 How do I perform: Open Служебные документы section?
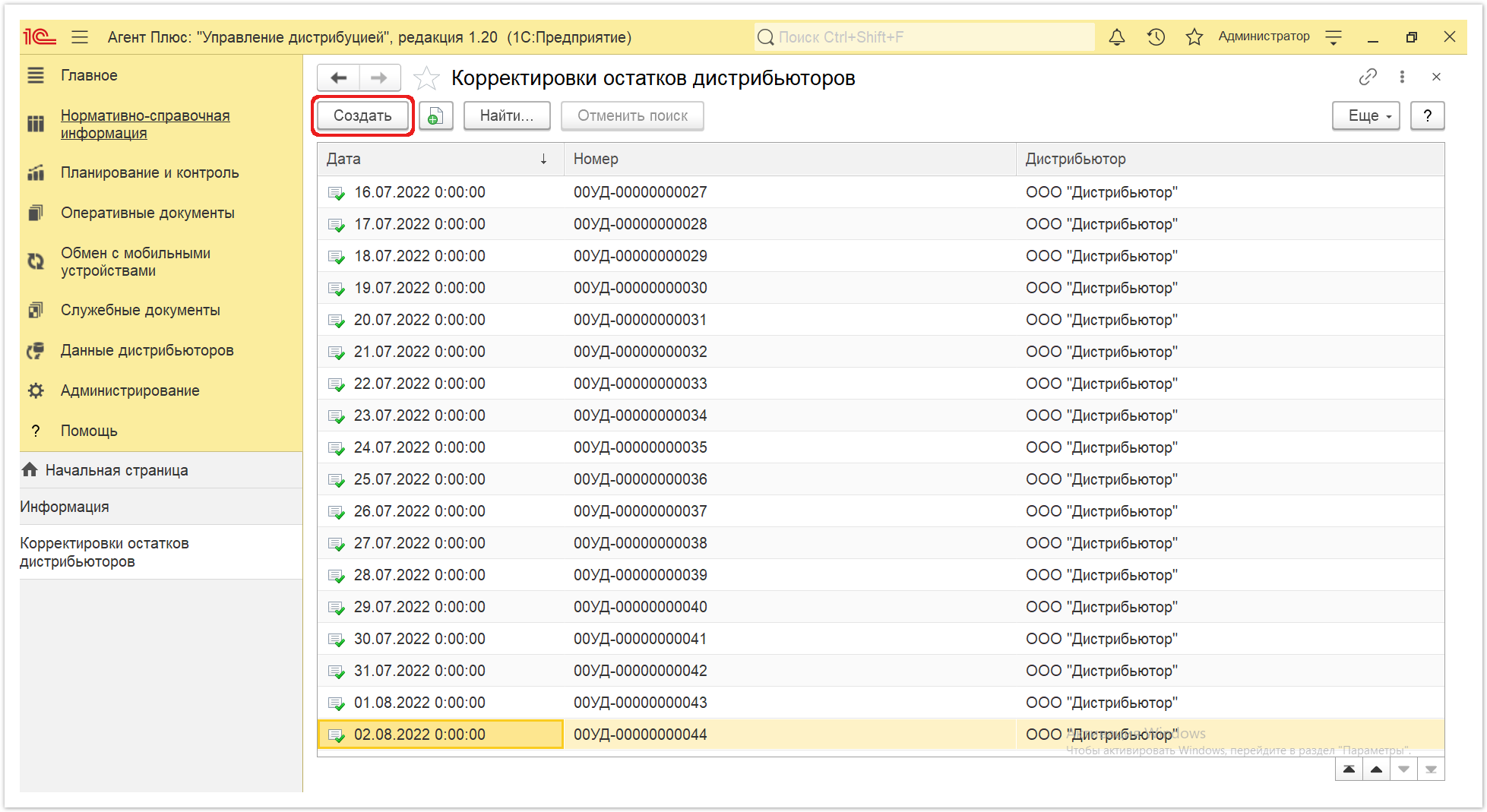(x=141, y=310)
